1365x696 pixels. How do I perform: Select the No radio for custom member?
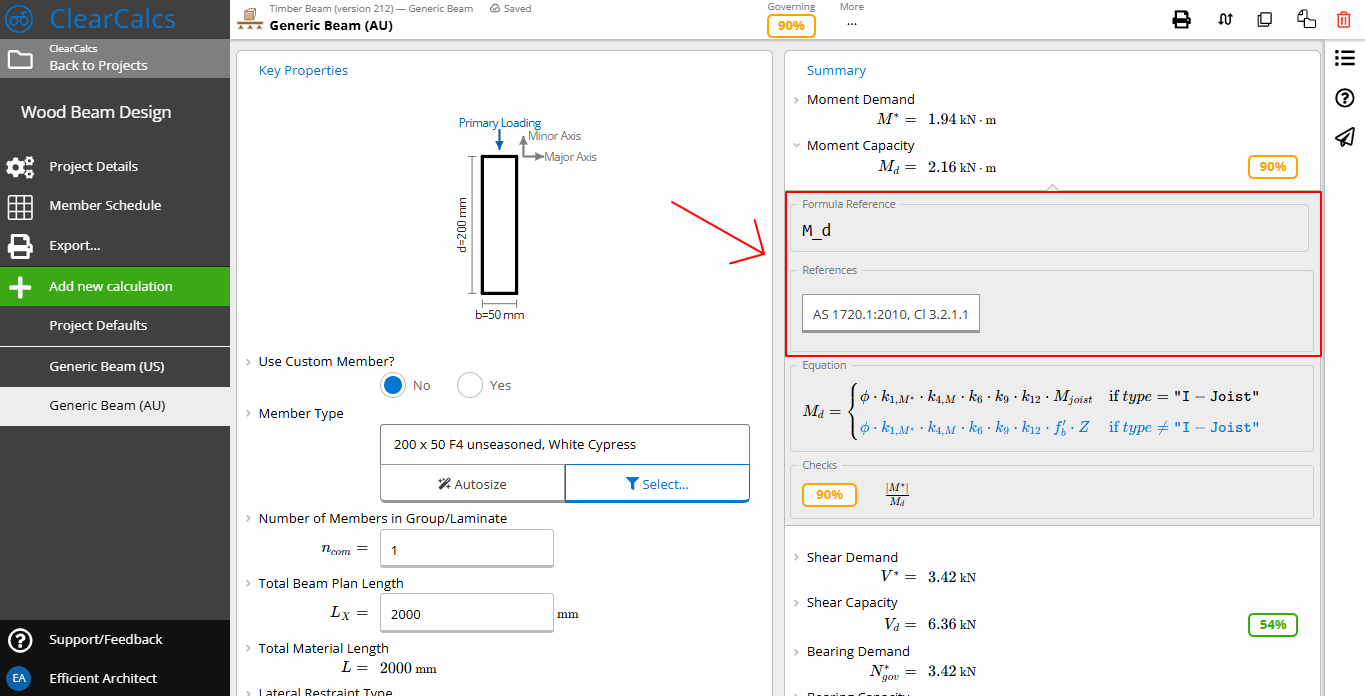click(394, 385)
